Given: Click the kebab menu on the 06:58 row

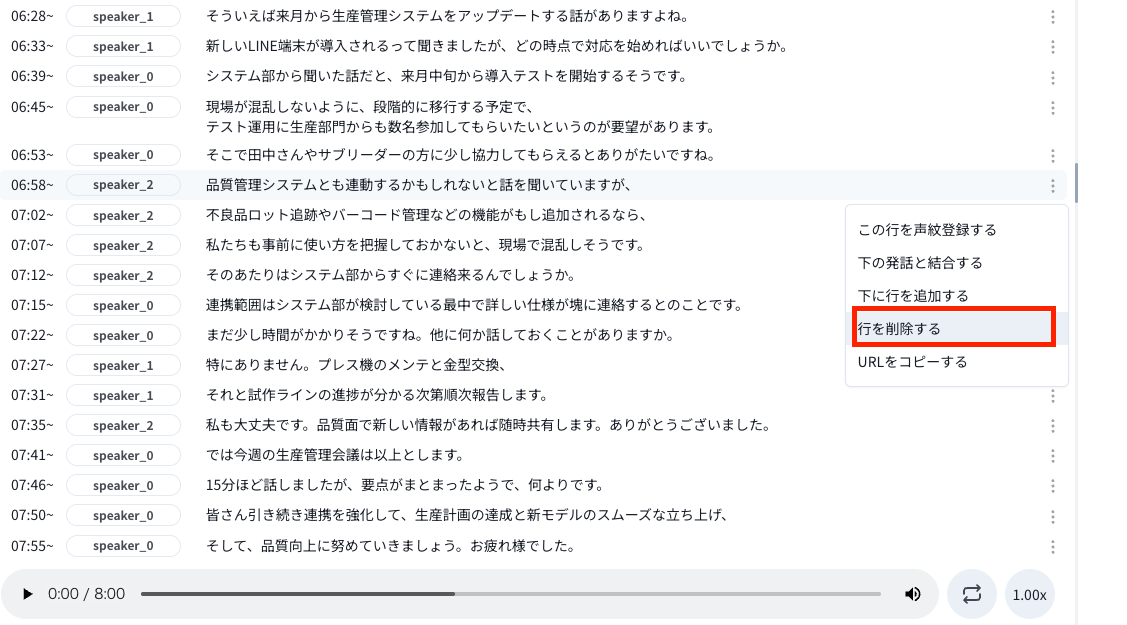Looking at the screenshot, I should (1053, 185).
